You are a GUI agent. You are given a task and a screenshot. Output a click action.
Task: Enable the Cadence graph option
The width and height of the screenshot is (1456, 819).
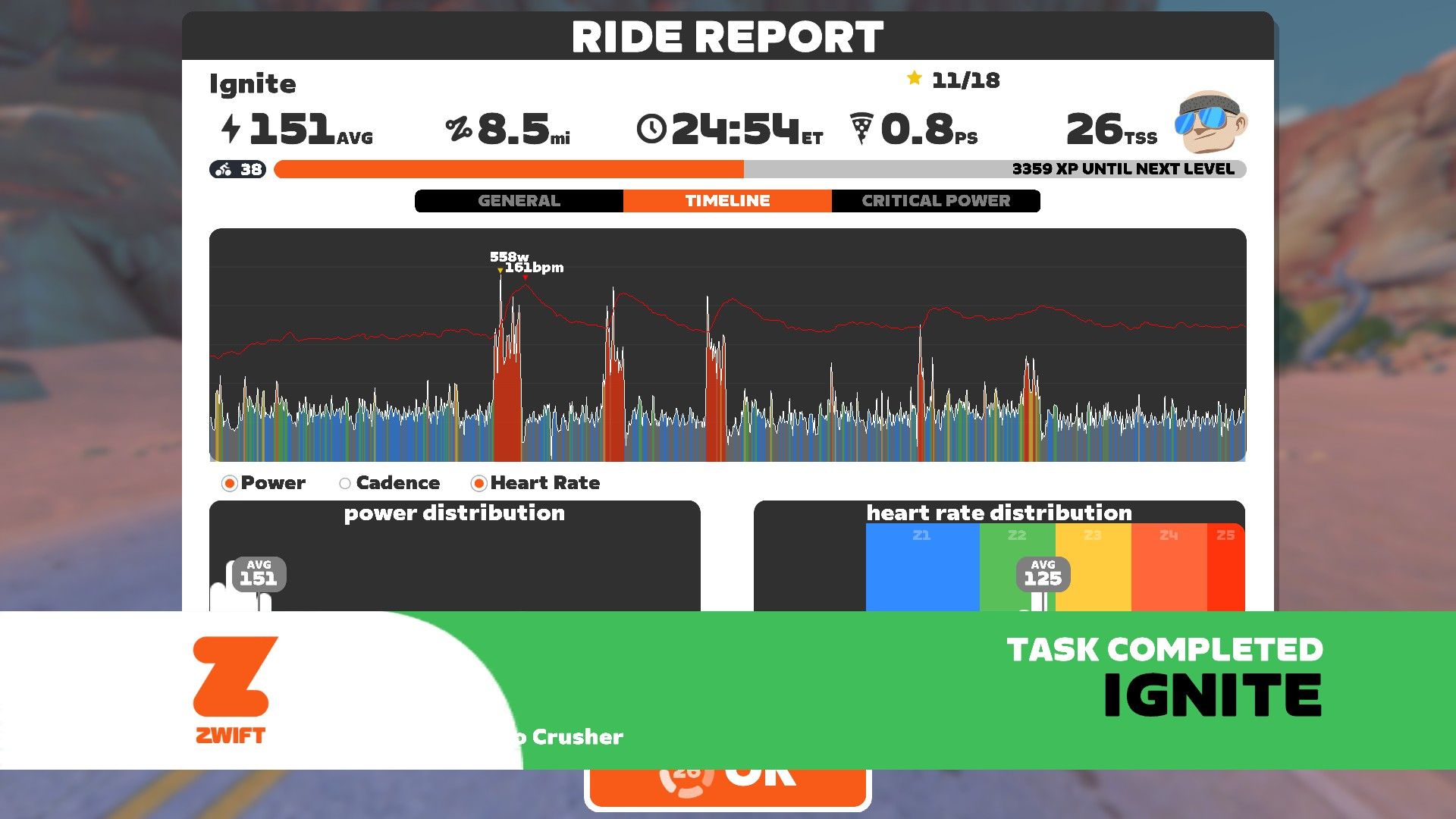point(345,483)
